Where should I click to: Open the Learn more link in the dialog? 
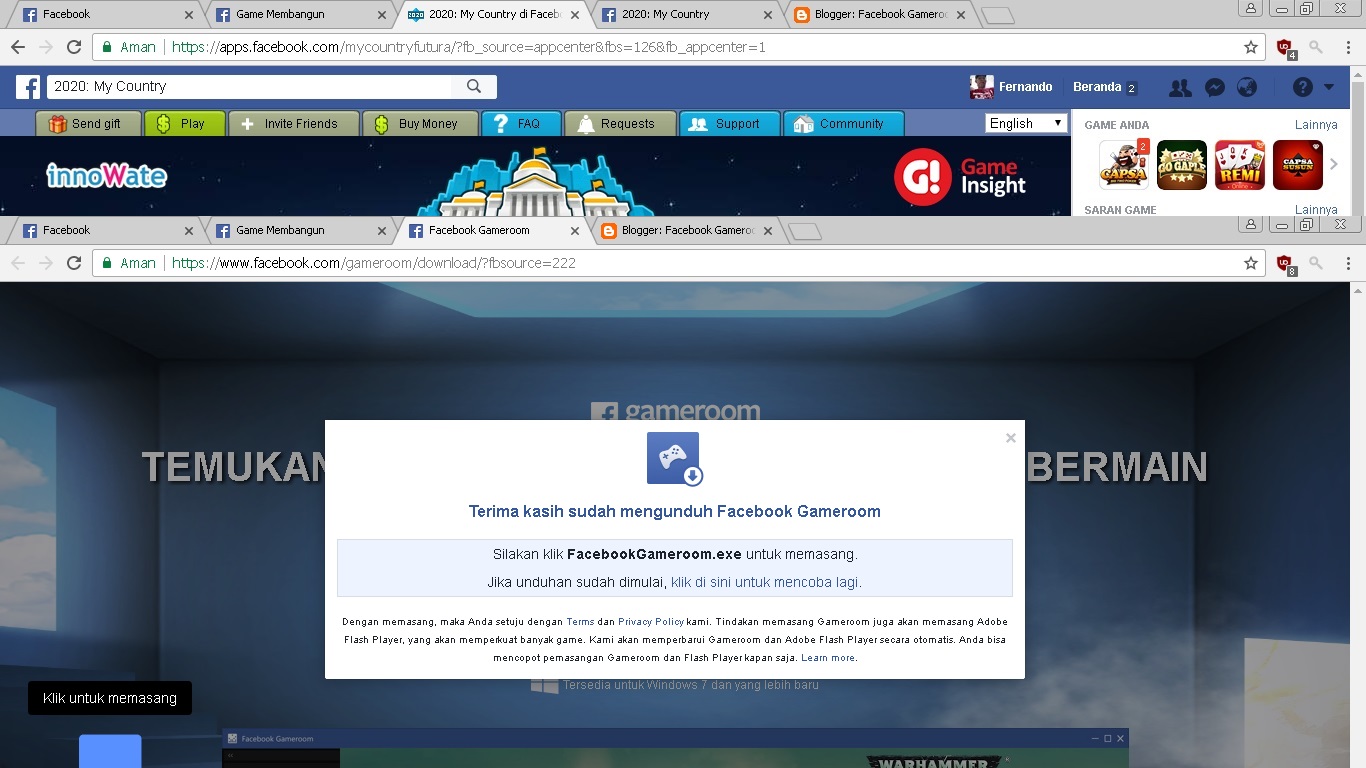tap(827, 657)
